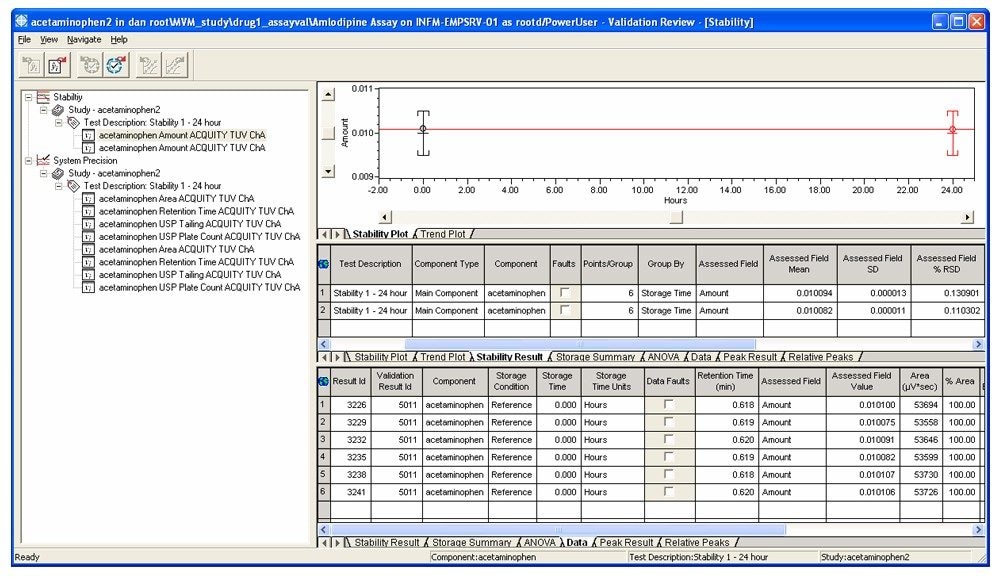Image resolution: width=1000 pixels, height=578 pixels.
Task: Click cell with Assessed Field Value 0.010107
Action: tap(863, 475)
